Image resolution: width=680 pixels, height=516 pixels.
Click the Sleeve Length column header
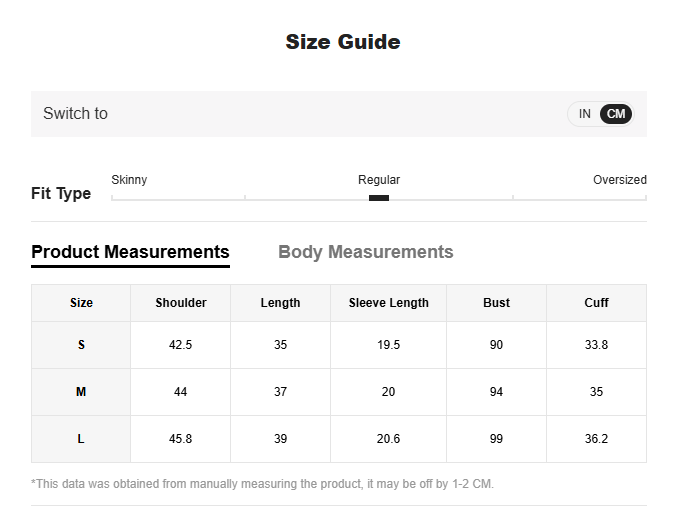388,303
